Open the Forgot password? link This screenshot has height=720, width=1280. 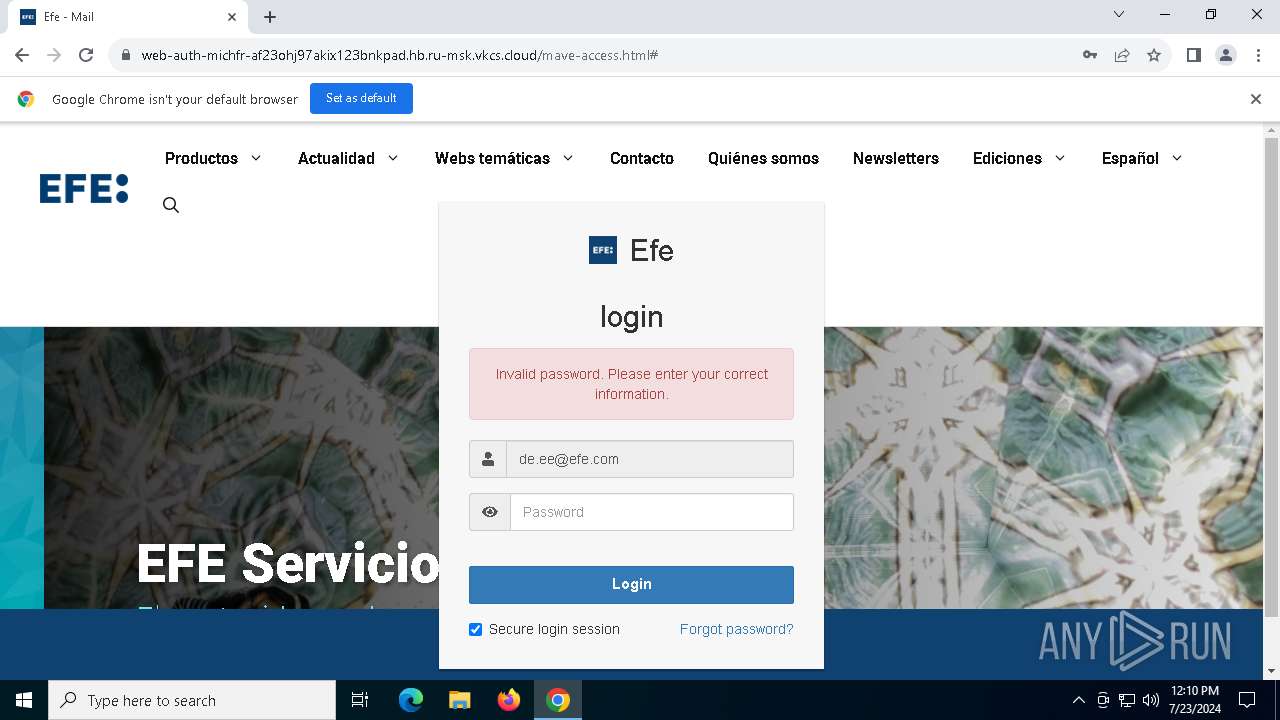pos(736,629)
